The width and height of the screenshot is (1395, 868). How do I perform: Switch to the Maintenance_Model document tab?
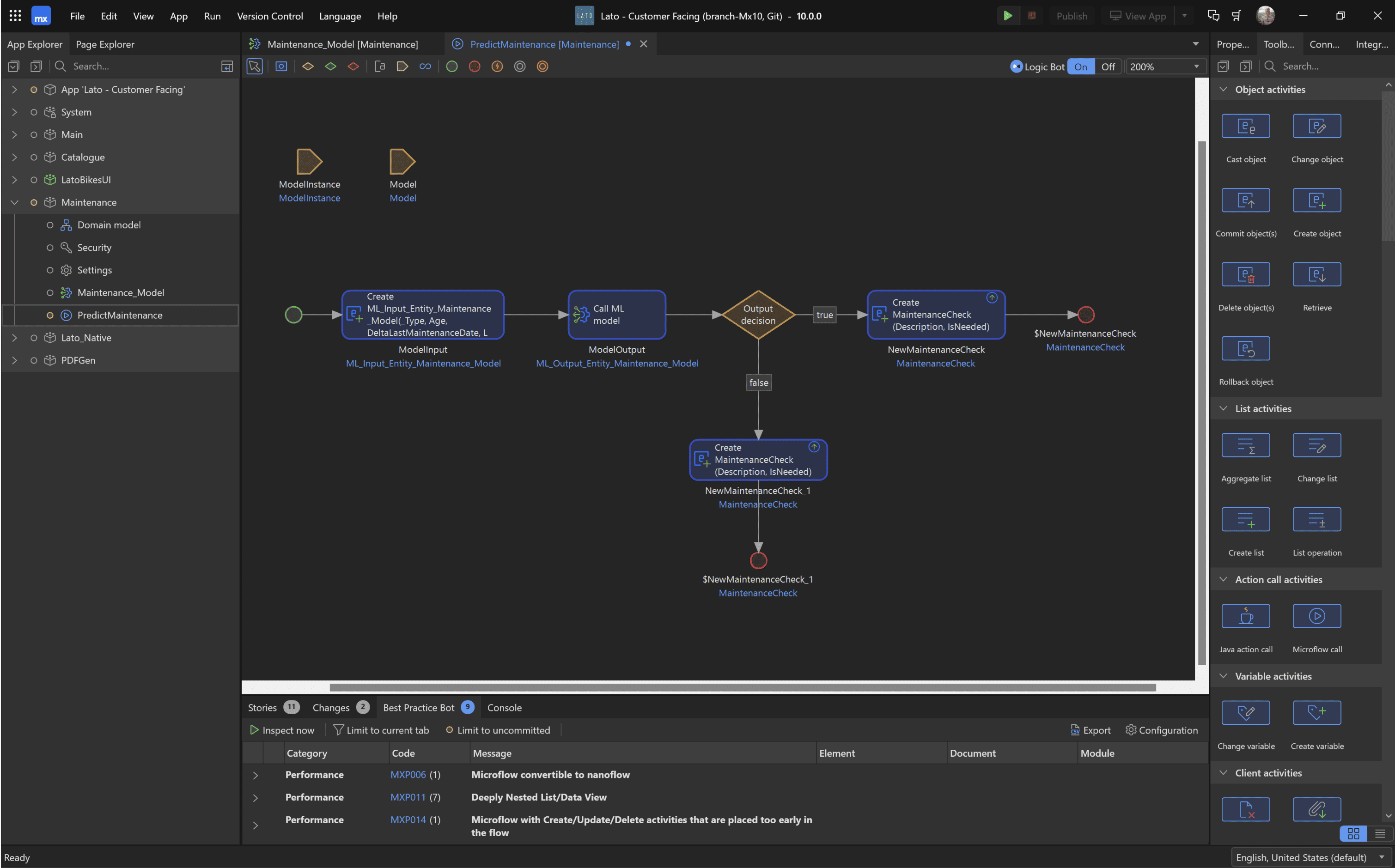342,44
